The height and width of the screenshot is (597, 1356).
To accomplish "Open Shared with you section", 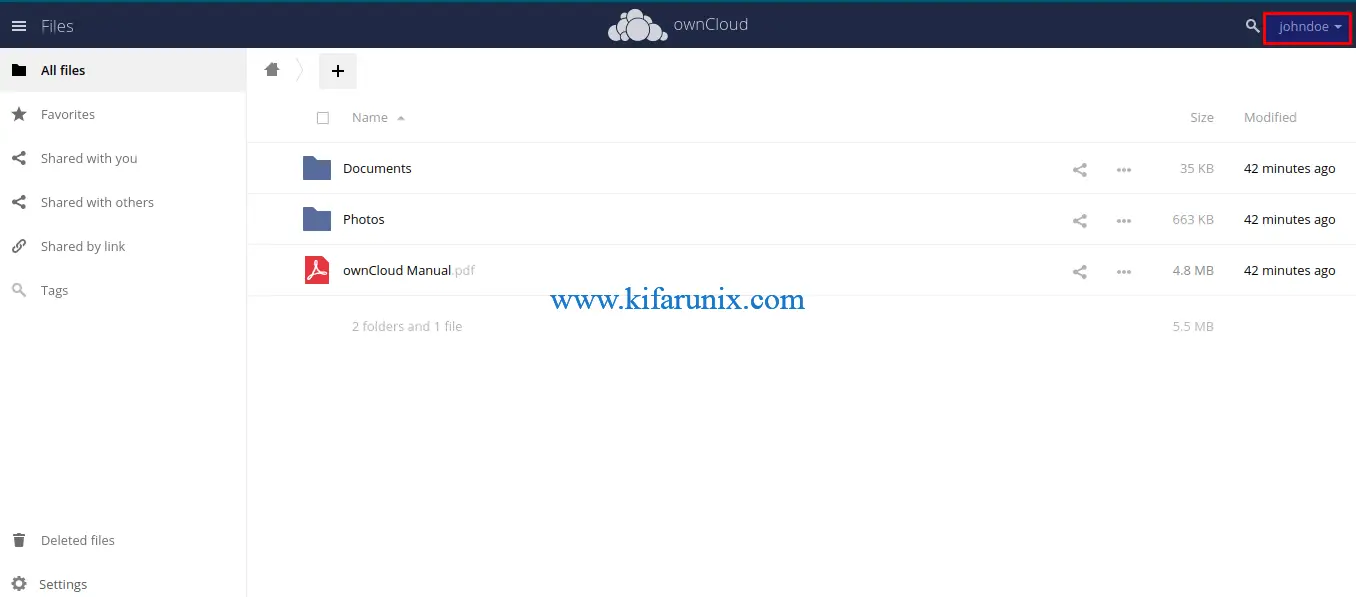I will pyautogui.click(x=123, y=158).
